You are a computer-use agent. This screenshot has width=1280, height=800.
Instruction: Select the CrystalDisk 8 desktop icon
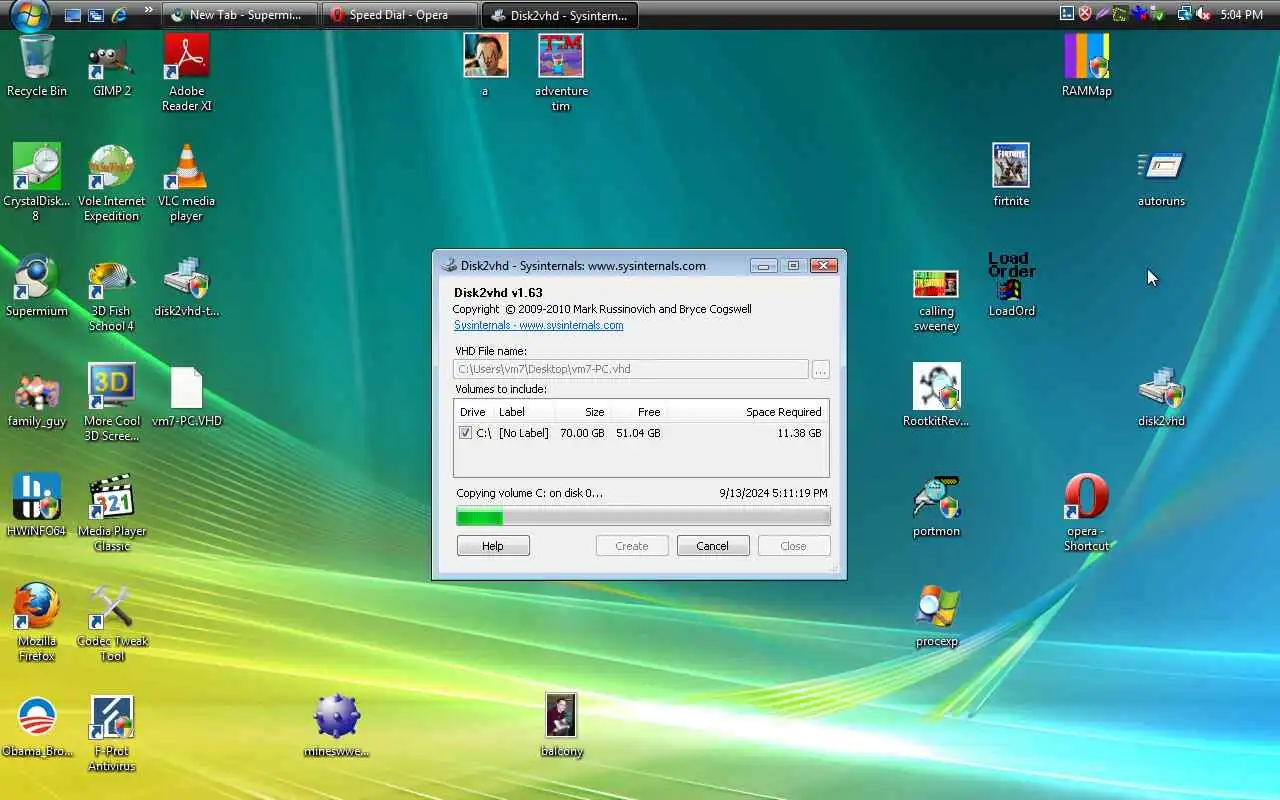(37, 183)
